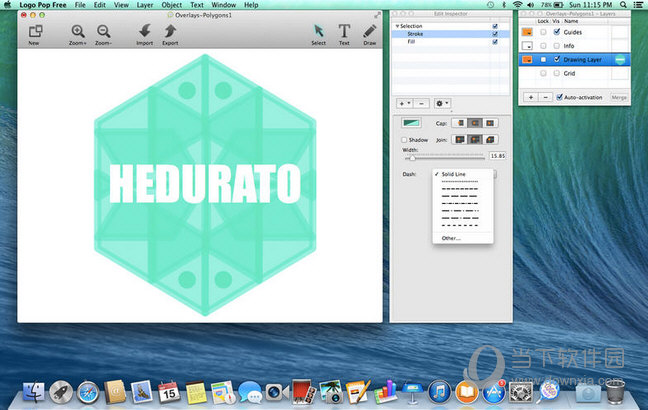Open Safari from the Dock

click(x=88, y=393)
